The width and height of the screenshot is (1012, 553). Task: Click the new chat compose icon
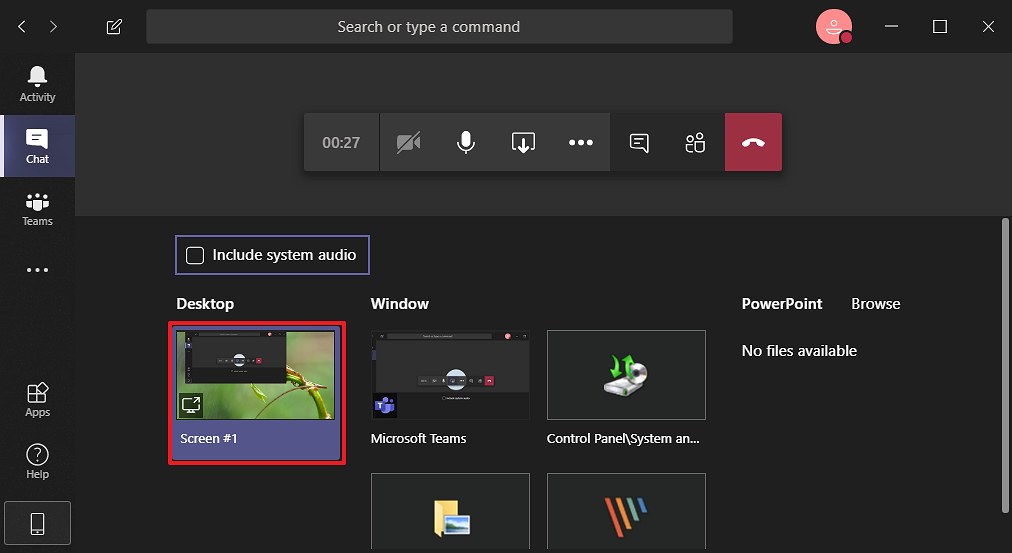click(114, 27)
